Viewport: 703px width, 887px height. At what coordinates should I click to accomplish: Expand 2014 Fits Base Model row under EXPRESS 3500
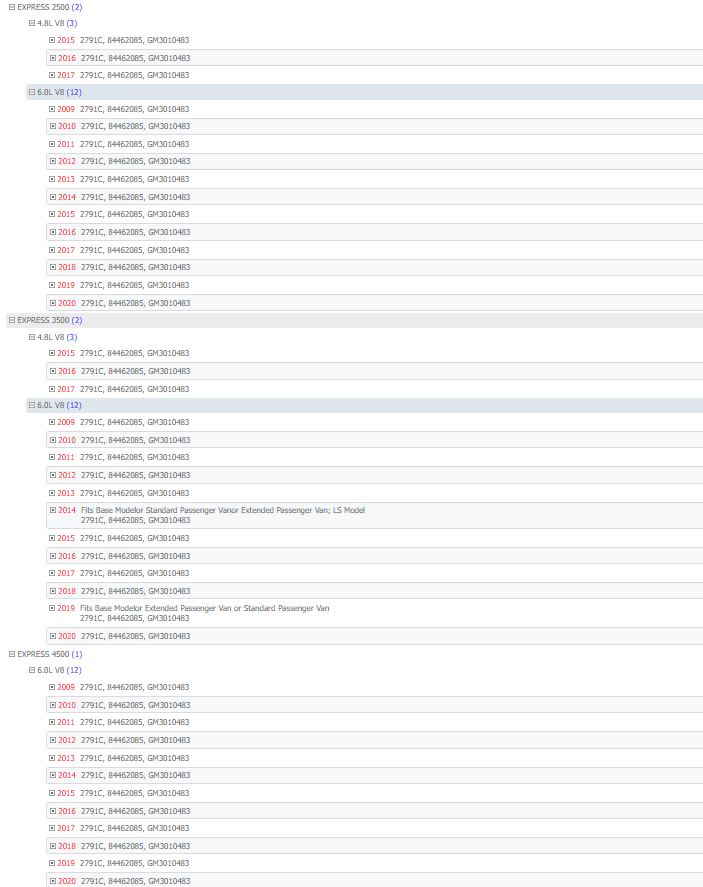[x=53, y=510]
